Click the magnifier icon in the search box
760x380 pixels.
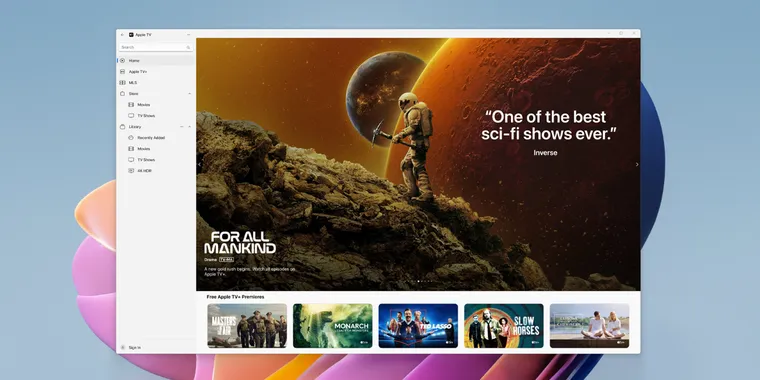tap(188, 48)
